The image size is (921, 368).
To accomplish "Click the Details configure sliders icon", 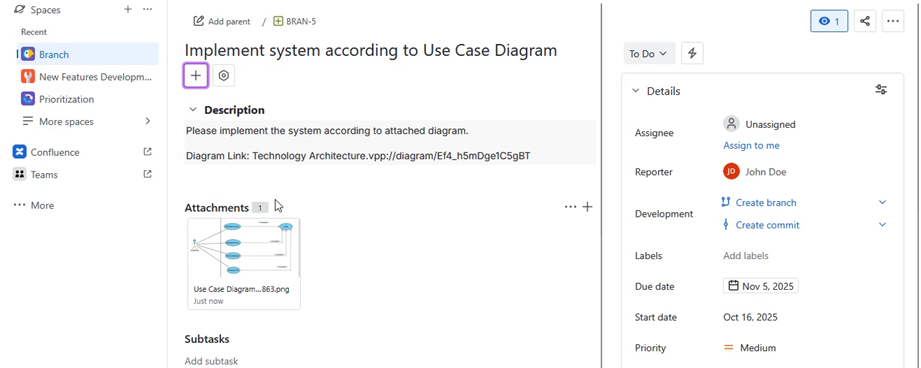I will tap(881, 90).
